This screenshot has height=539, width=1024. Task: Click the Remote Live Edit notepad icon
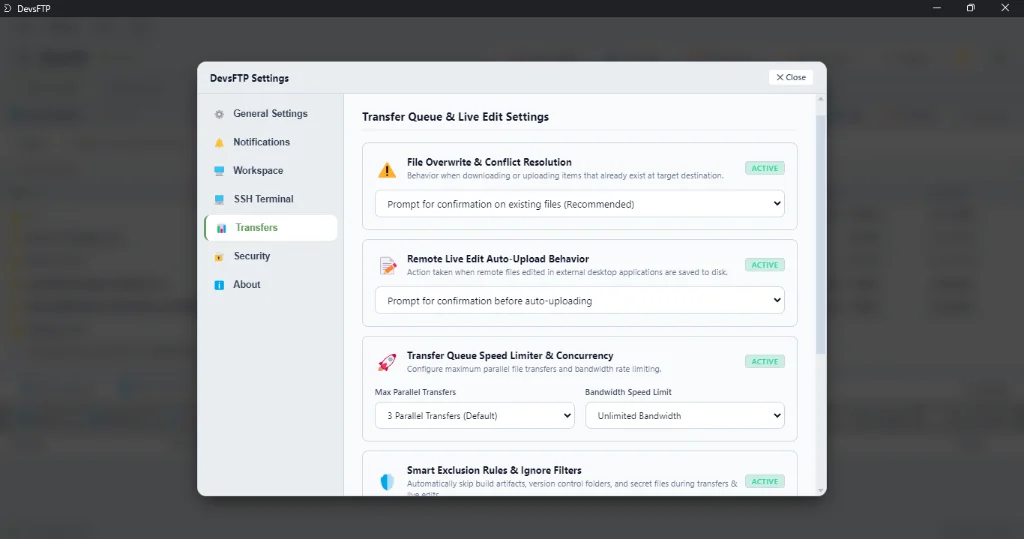387,266
